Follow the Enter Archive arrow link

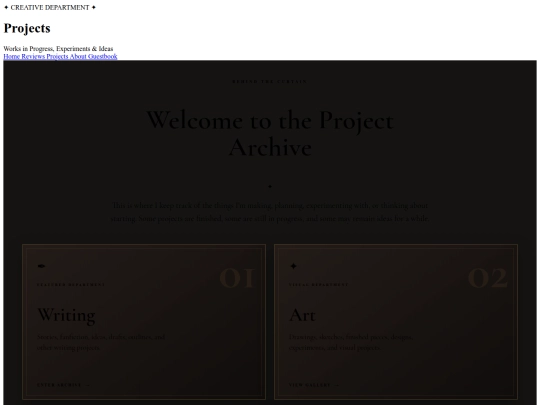(63, 385)
